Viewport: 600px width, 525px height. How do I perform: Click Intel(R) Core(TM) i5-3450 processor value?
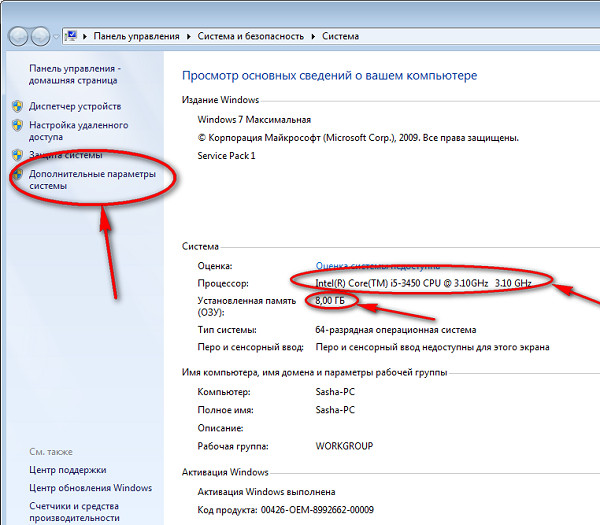point(423,283)
